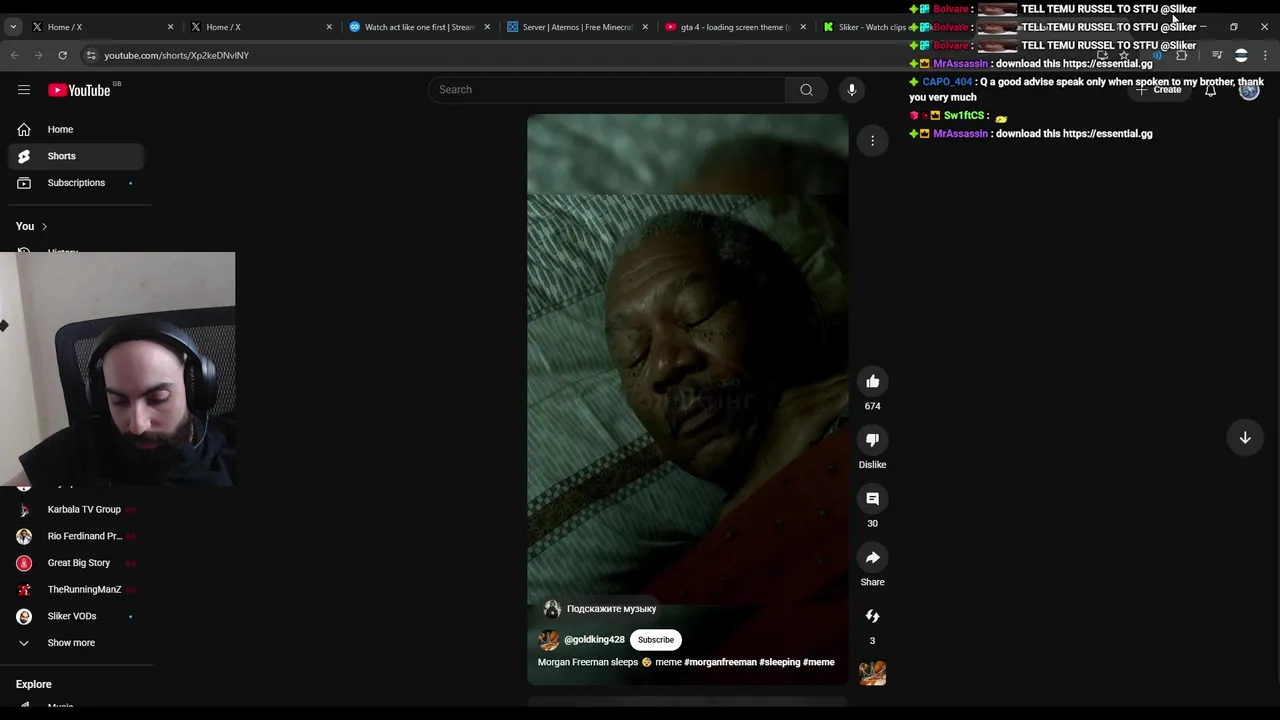Expand the You section chevron
This screenshot has height=720, width=1280.
[x=44, y=226]
